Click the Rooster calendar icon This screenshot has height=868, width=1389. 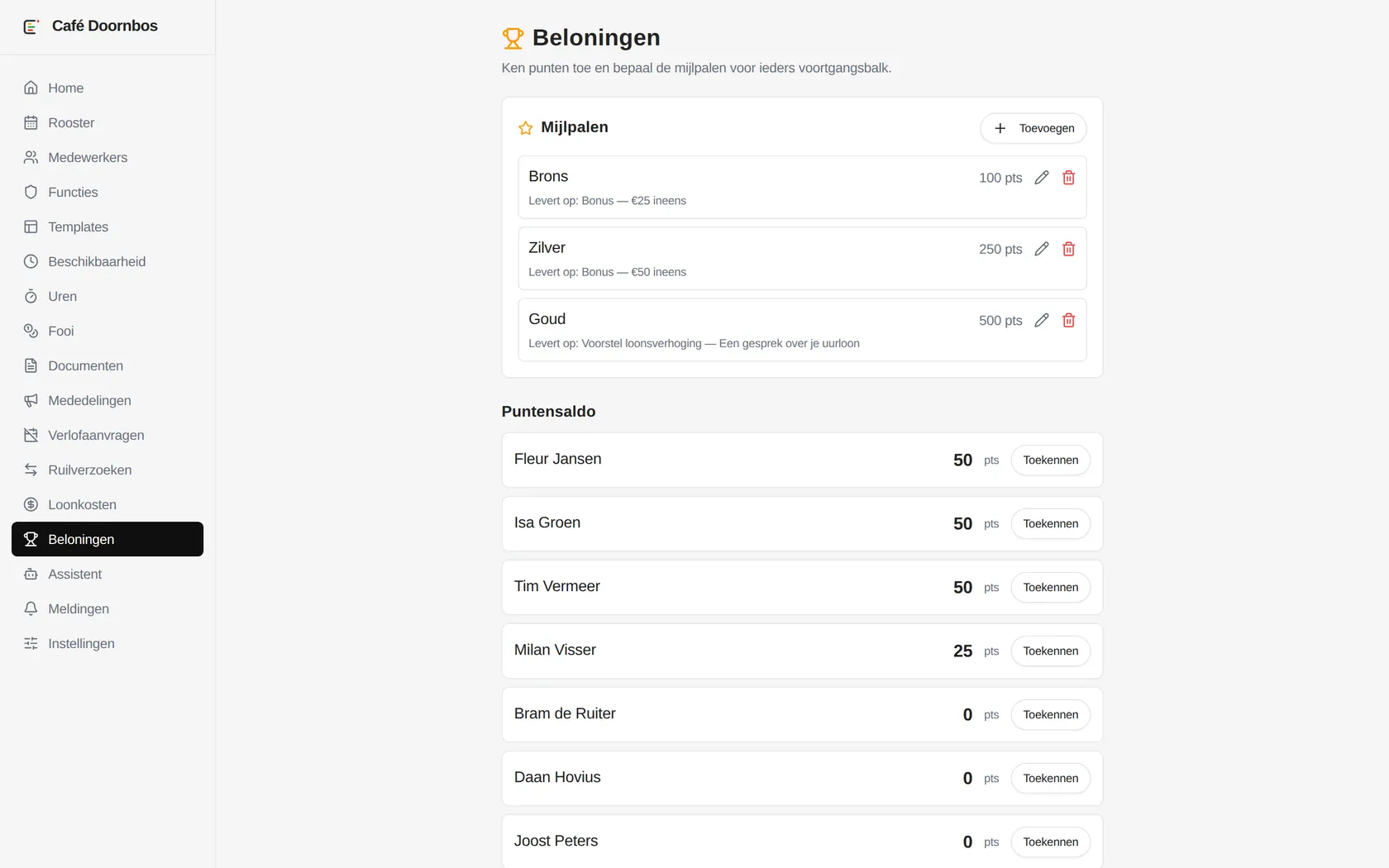pos(31,122)
